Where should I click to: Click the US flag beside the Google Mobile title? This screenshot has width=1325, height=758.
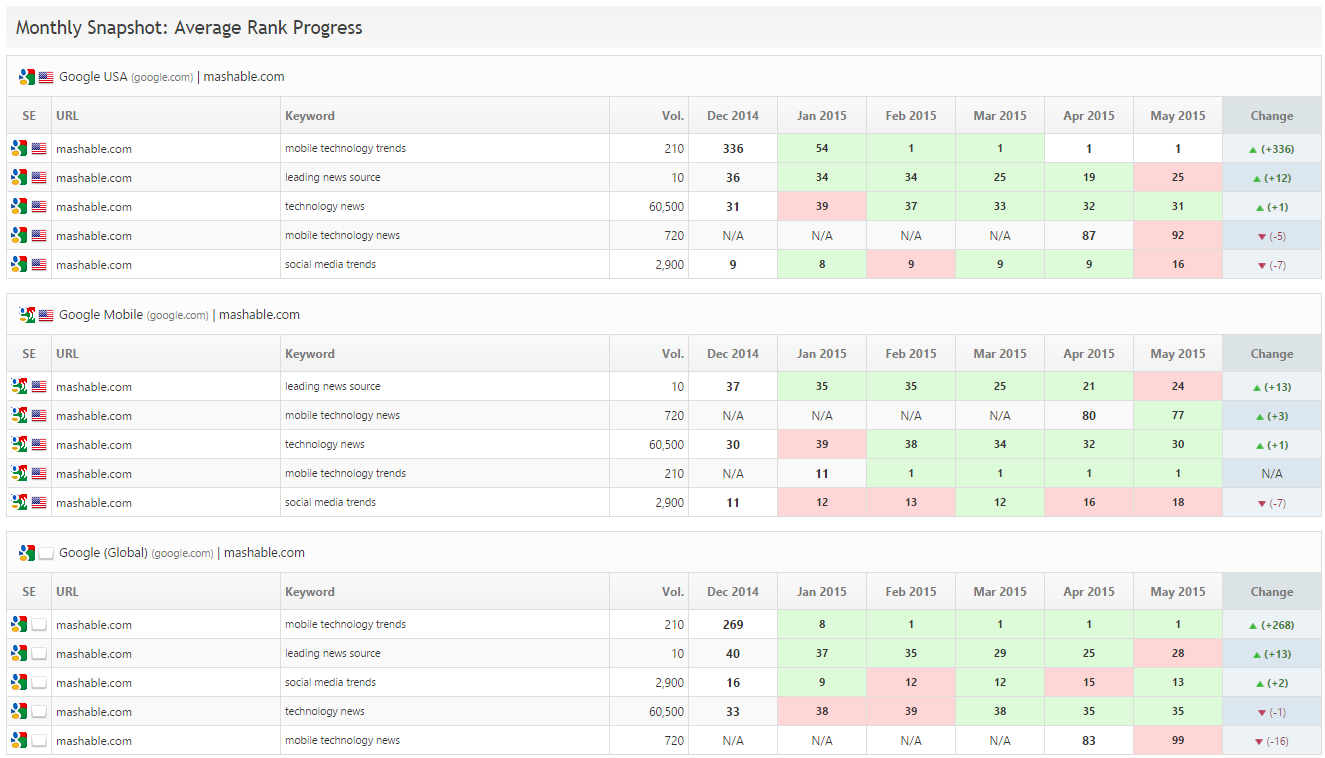click(46, 315)
